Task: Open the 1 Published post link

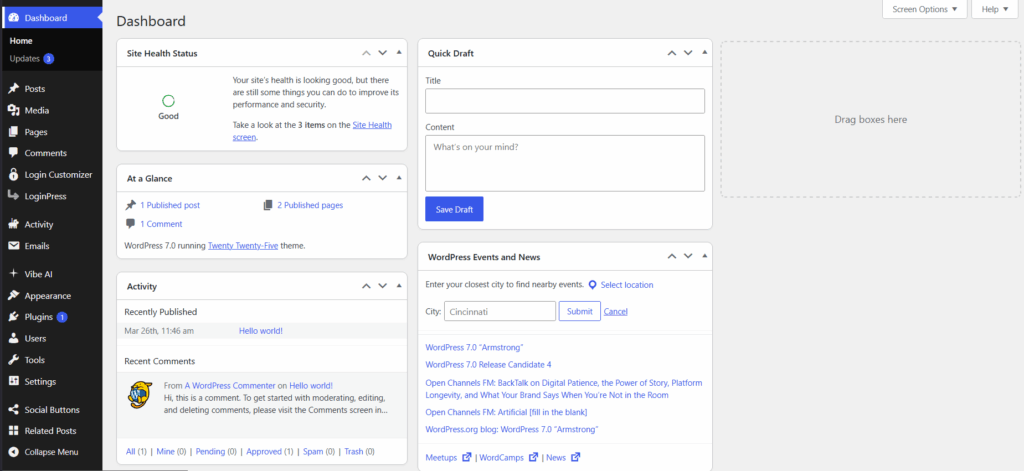Action: [x=170, y=205]
